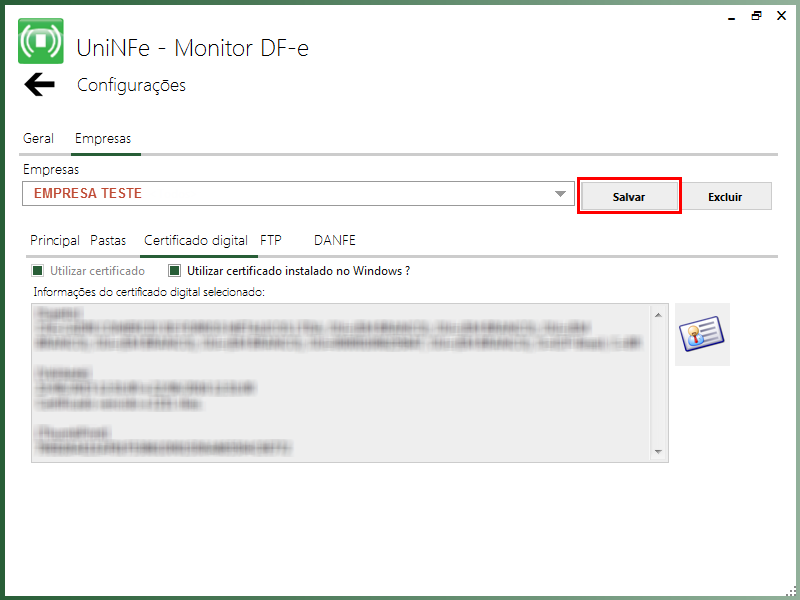Select the EMPRESA TESTE combo box
The image size is (800, 600).
point(298,193)
